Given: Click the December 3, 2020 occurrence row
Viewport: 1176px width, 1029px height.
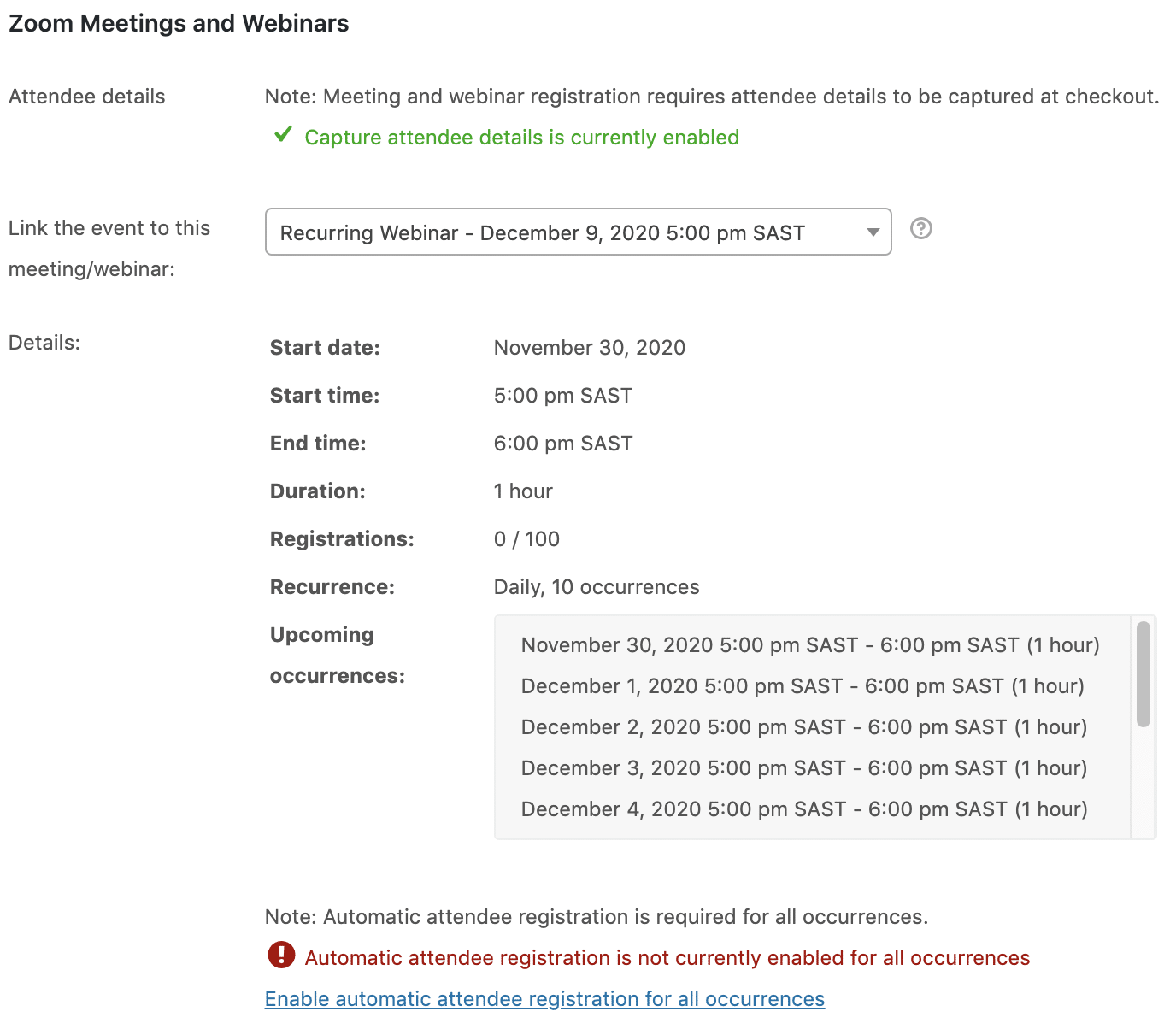Looking at the screenshot, I should (804, 768).
